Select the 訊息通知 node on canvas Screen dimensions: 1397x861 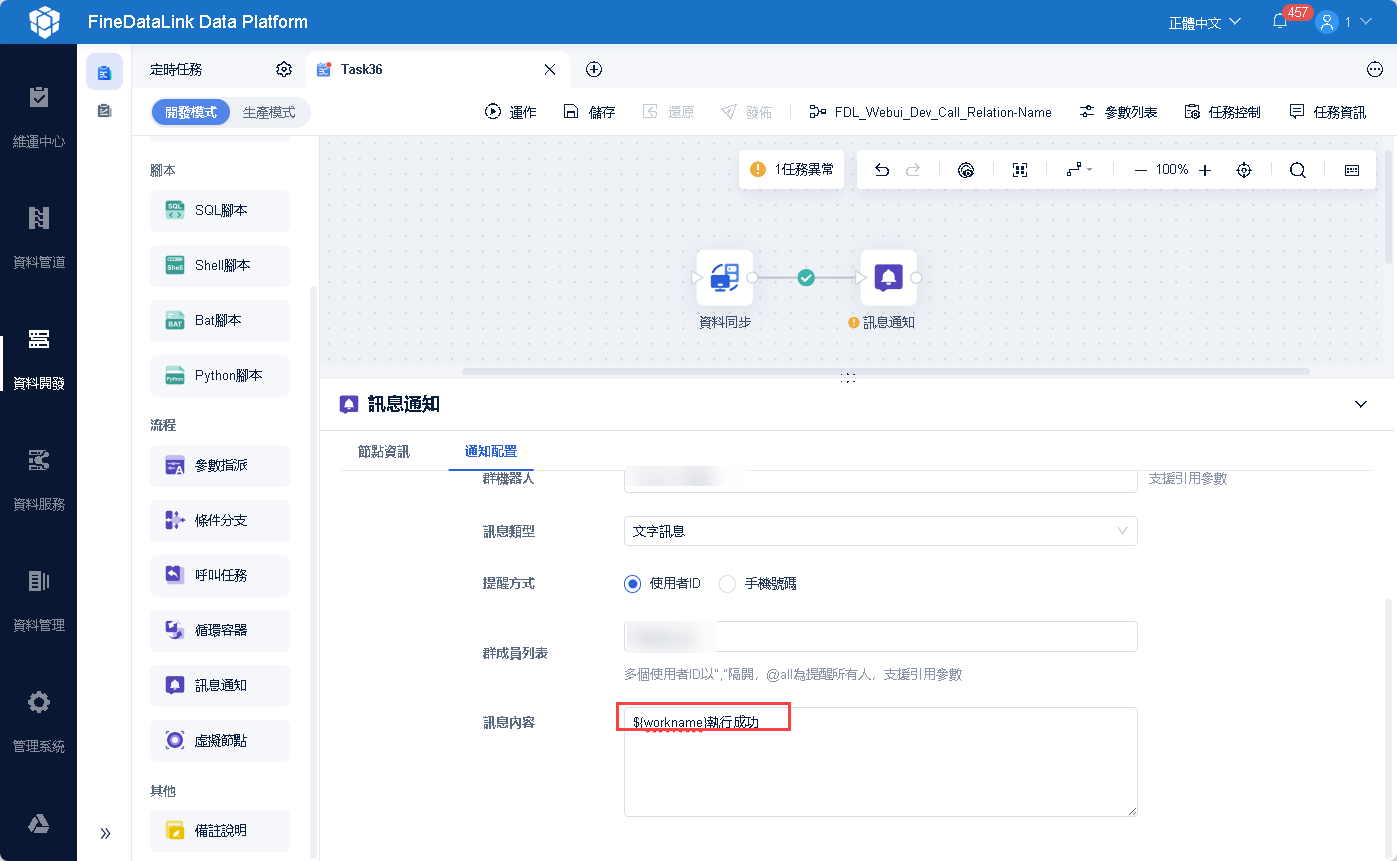pyautogui.click(x=889, y=278)
